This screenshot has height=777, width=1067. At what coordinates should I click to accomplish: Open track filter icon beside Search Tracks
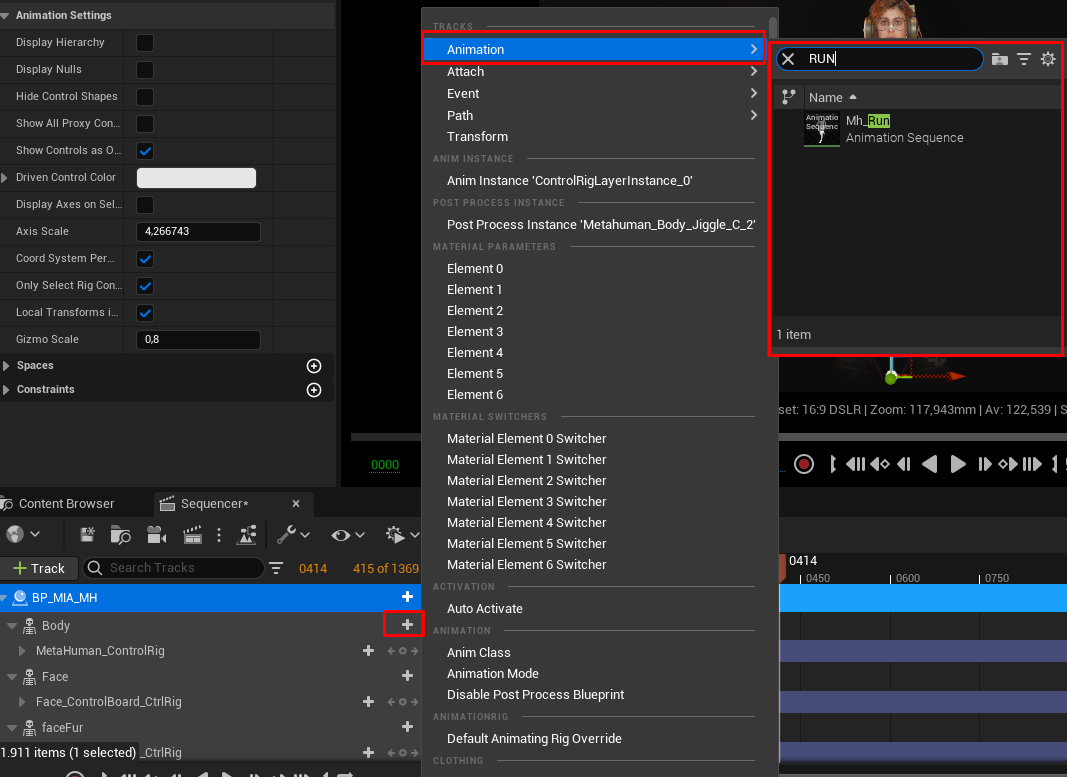(277, 568)
